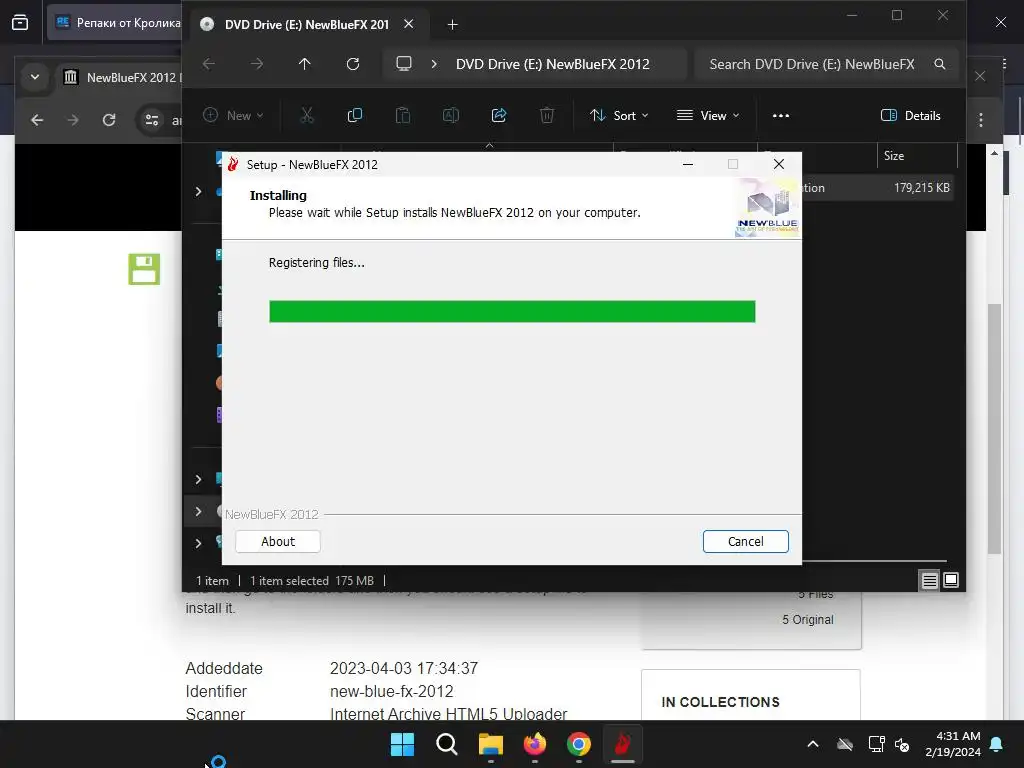Open the taskbar clock showing 4:31 AM

coord(953,744)
